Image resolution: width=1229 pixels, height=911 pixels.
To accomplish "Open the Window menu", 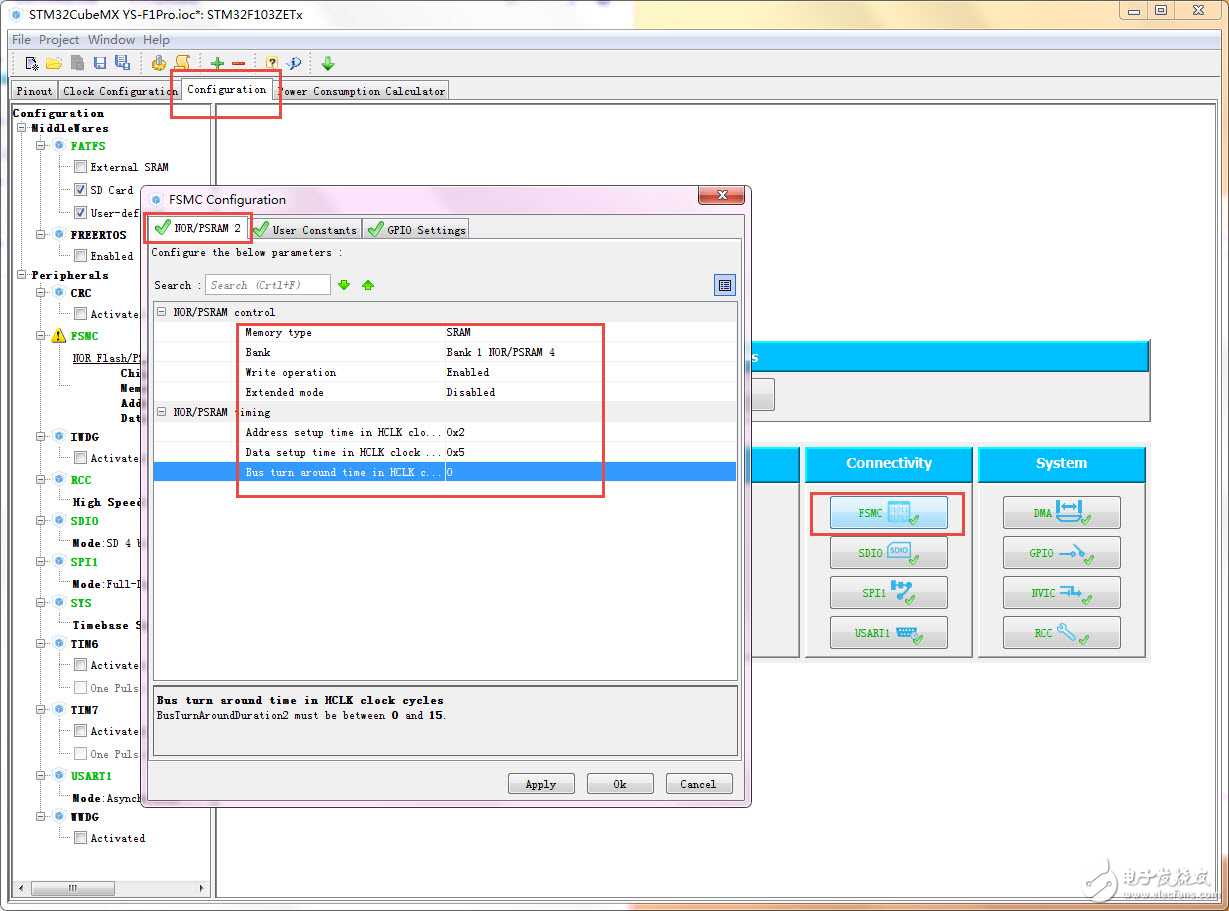I will (111, 40).
